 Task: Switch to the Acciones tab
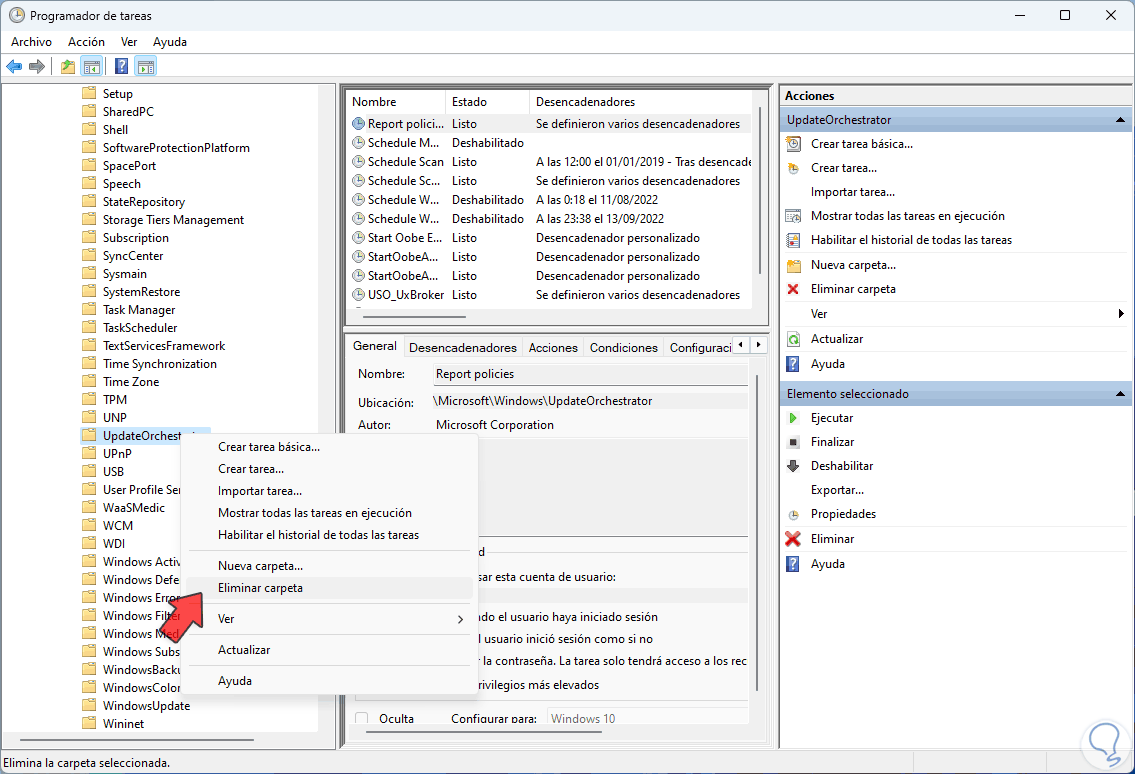(553, 348)
